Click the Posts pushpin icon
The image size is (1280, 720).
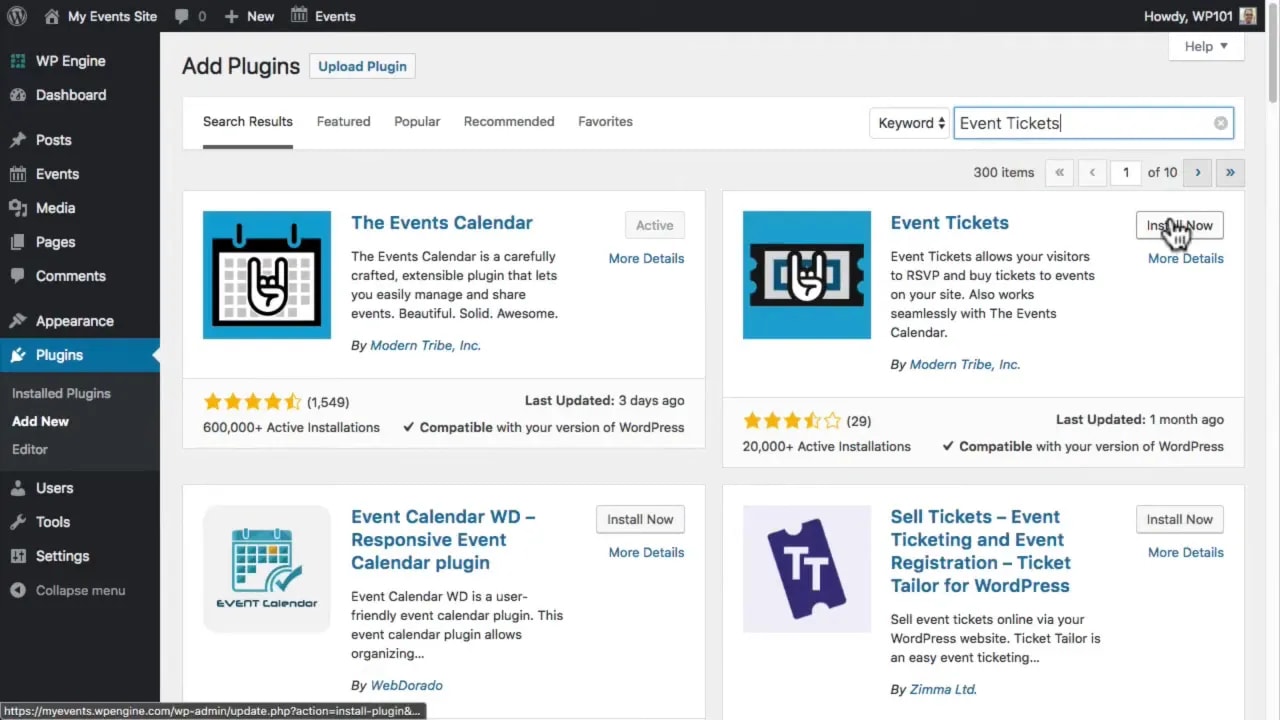coord(18,140)
